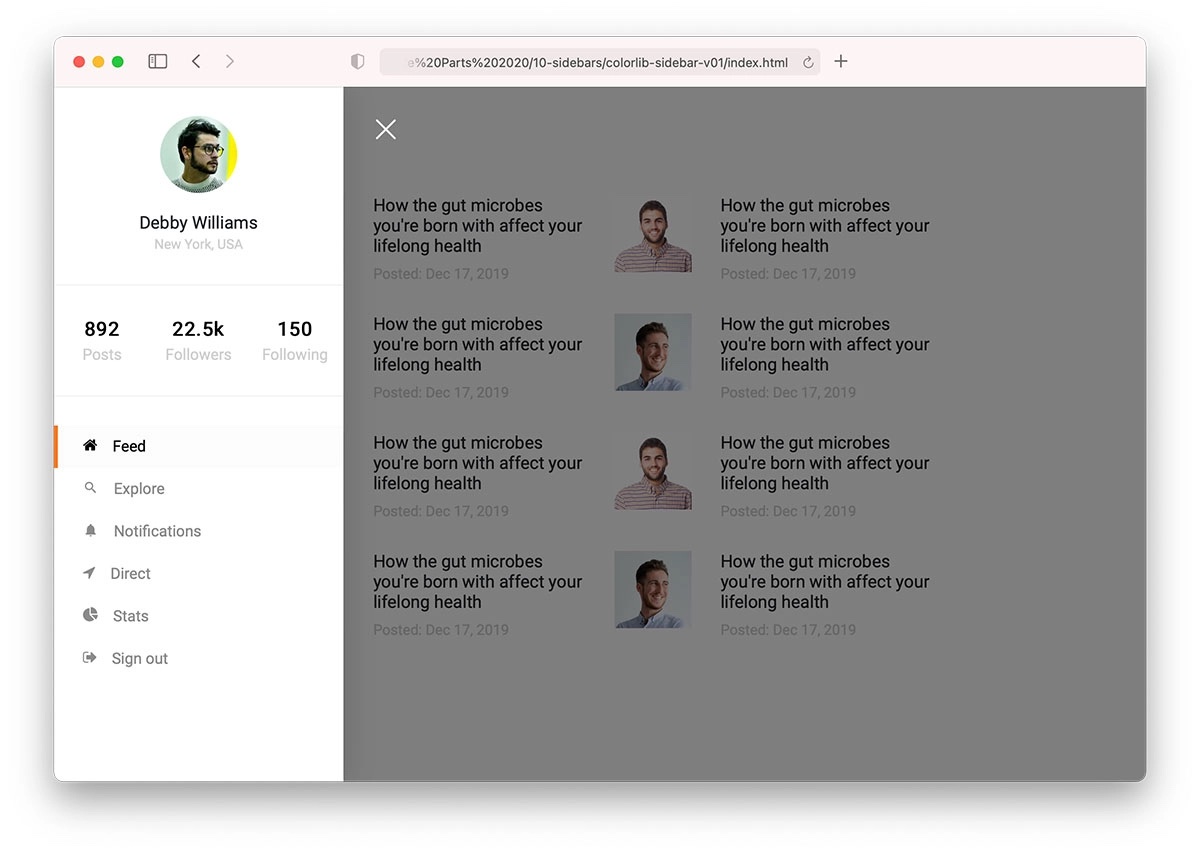Click Debby Williams profile avatar

click(x=198, y=154)
